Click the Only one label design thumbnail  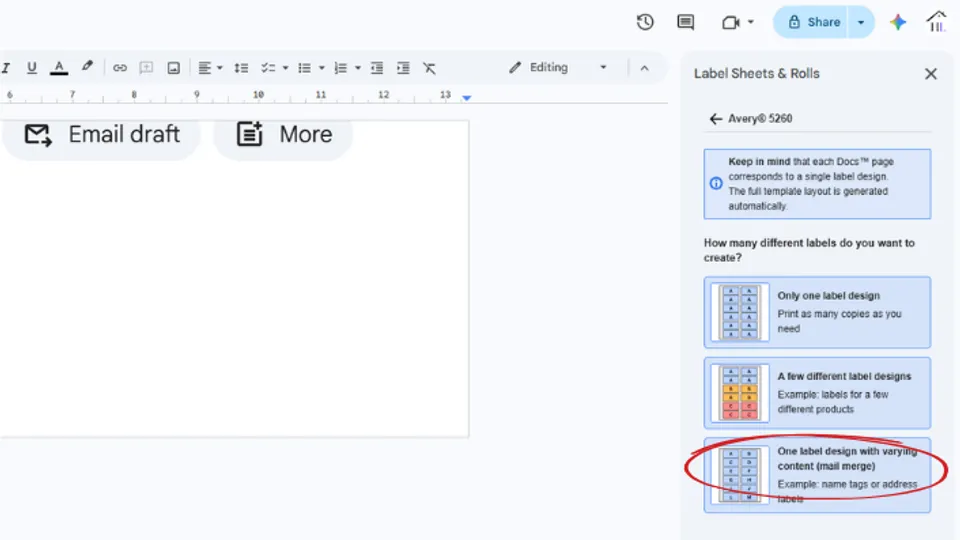click(740, 312)
